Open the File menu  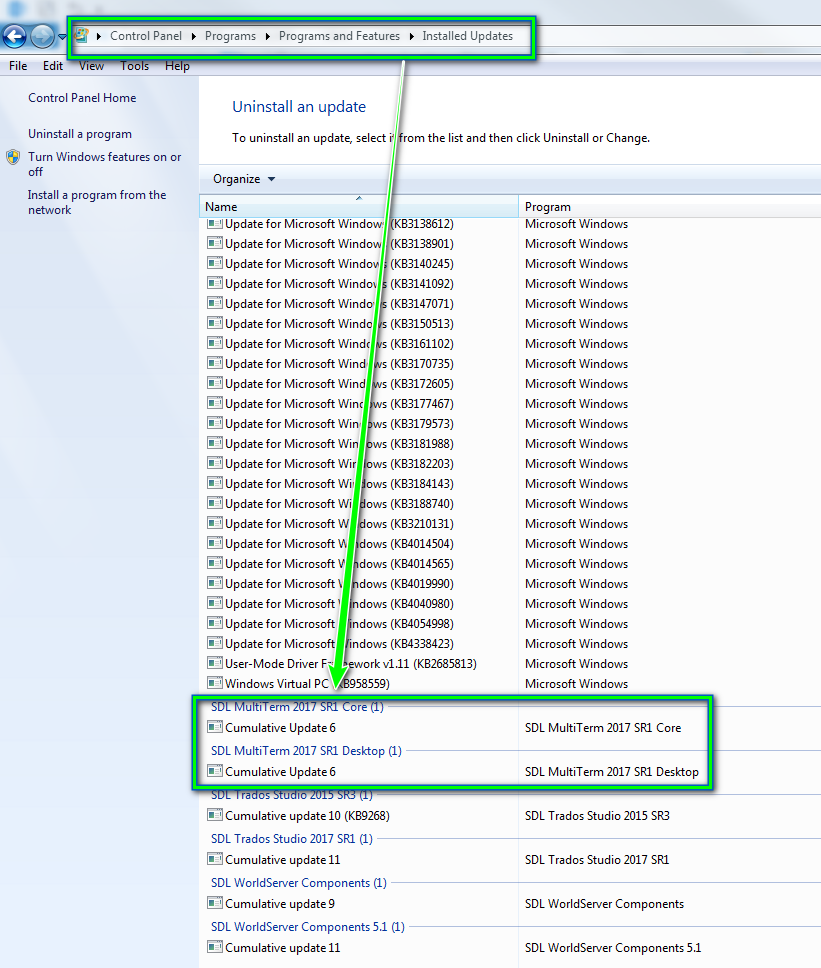tap(18, 66)
